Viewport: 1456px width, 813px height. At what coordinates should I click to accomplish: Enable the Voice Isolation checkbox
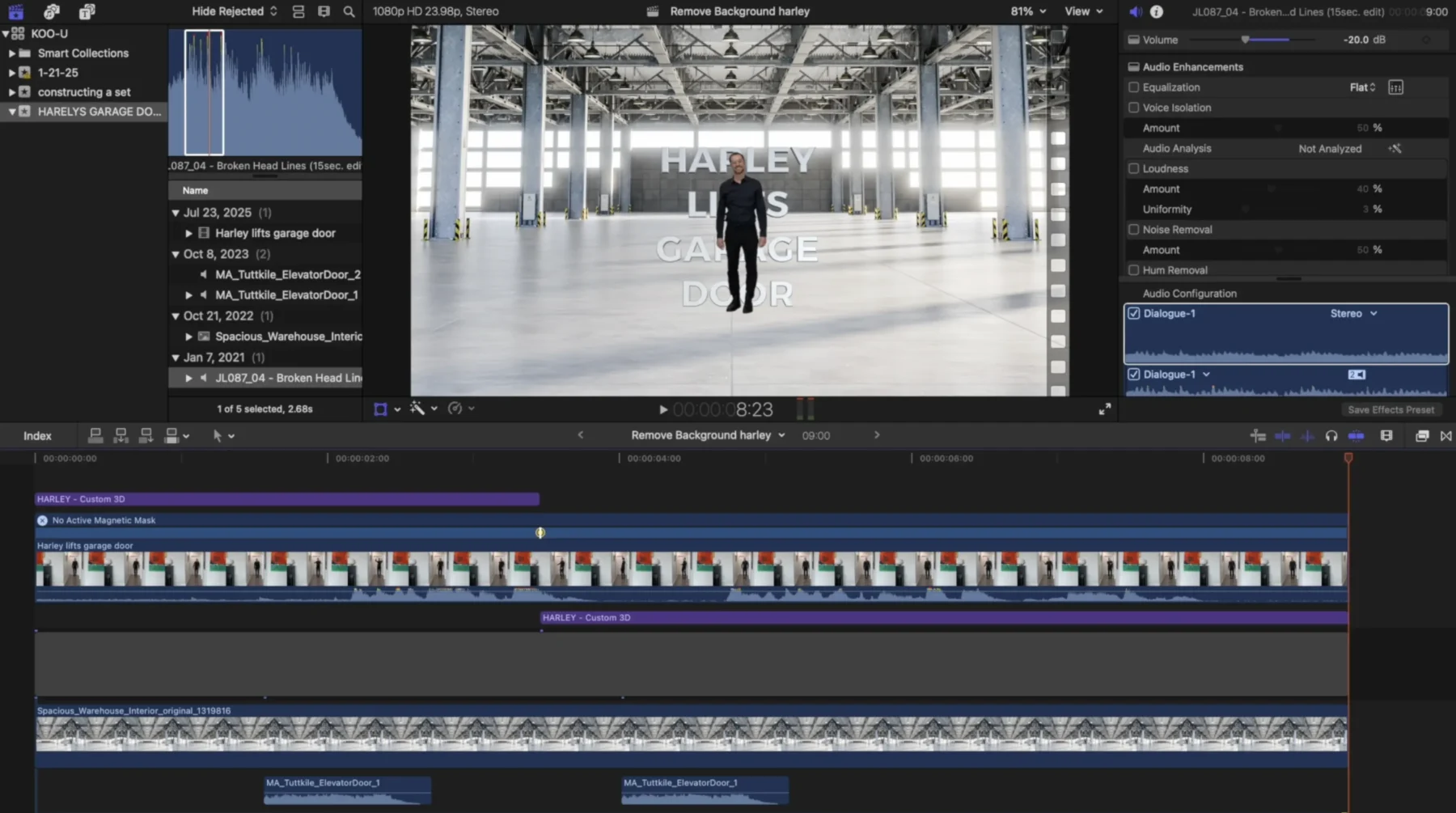[x=1133, y=108]
